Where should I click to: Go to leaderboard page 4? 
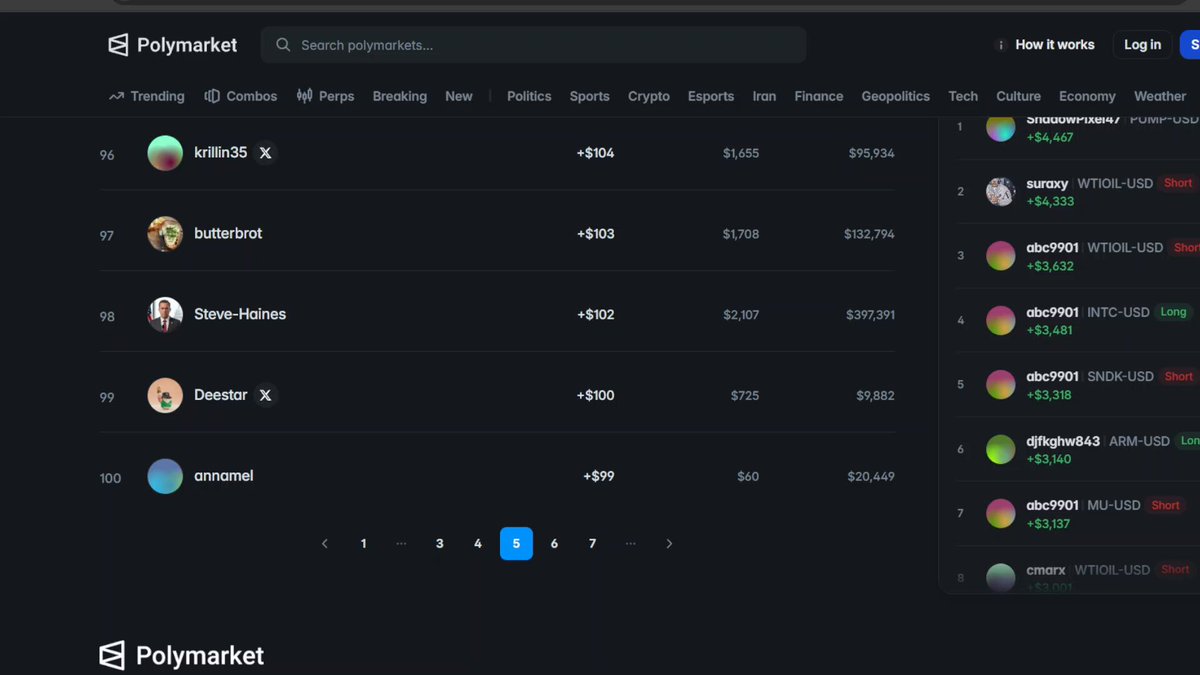[478, 544]
